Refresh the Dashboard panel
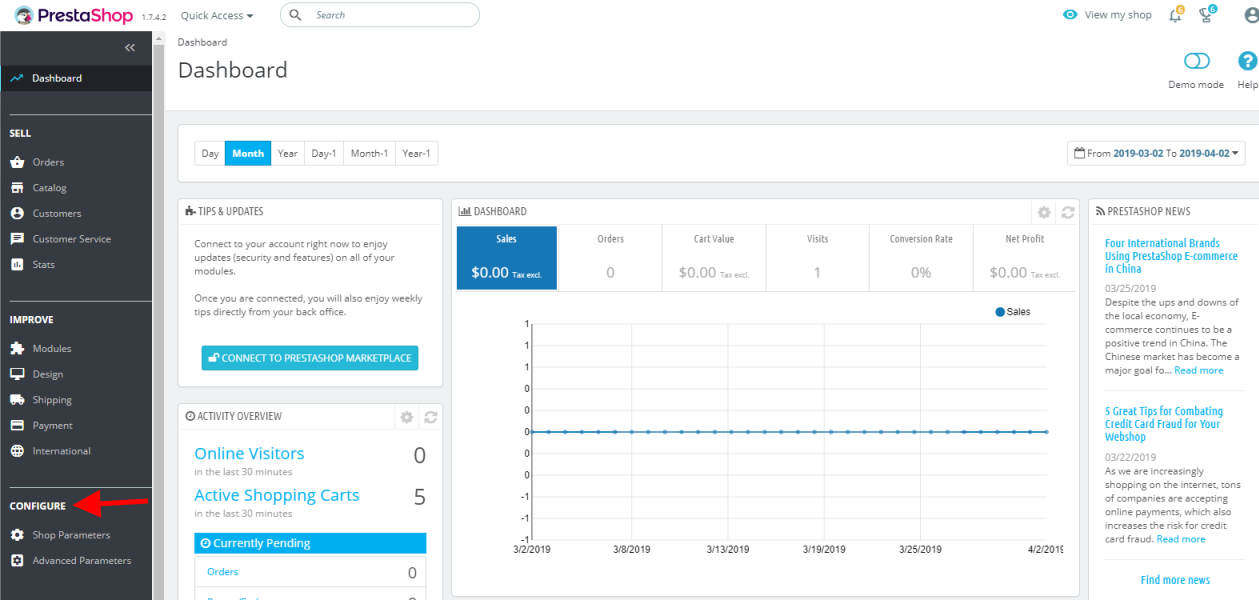Screen dimensions: 1259x600 (x=1068, y=211)
